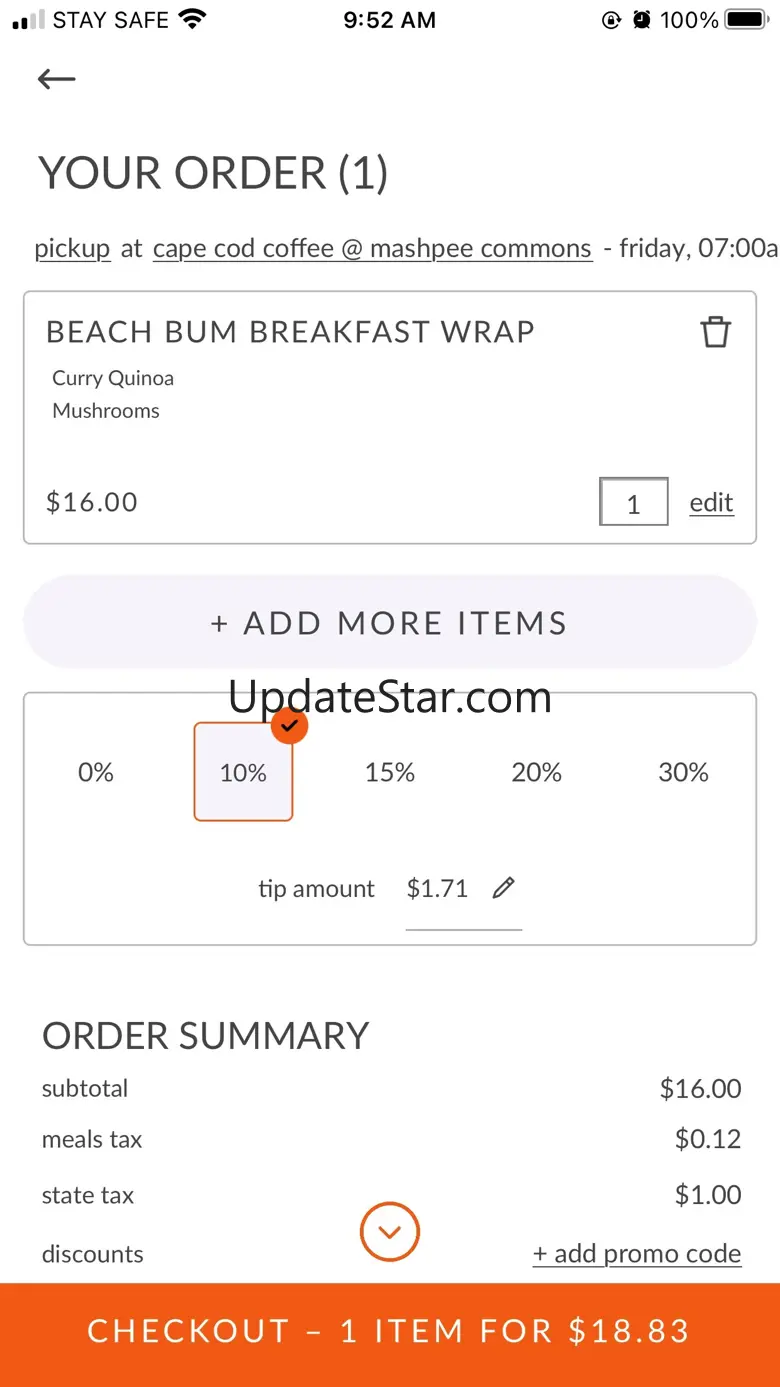Choose the 30% tip option

pyautogui.click(x=684, y=772)
